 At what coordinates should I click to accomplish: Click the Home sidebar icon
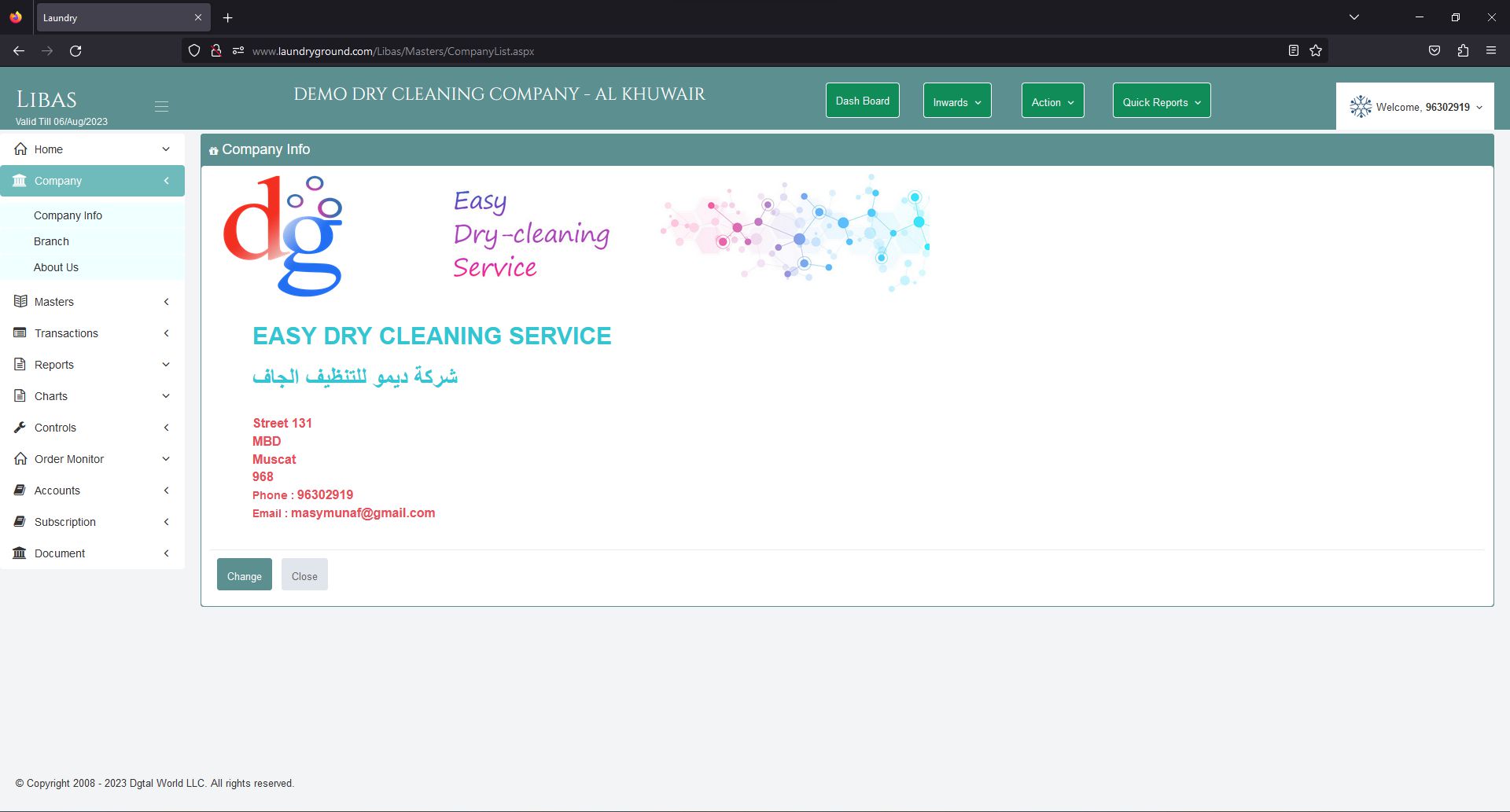pyautogui.click(x=20, y=149)
